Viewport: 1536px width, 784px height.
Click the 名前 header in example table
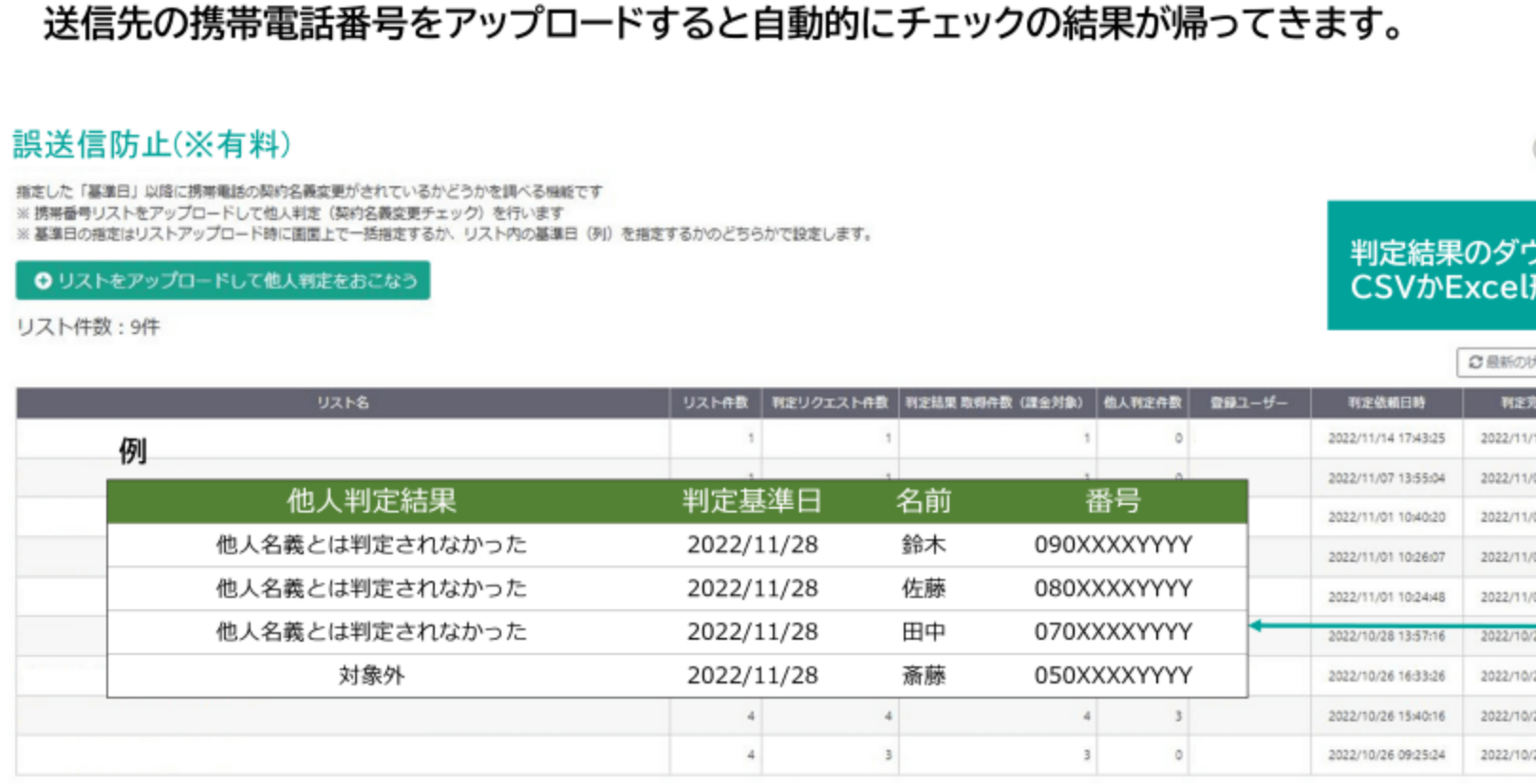(924, 500)
